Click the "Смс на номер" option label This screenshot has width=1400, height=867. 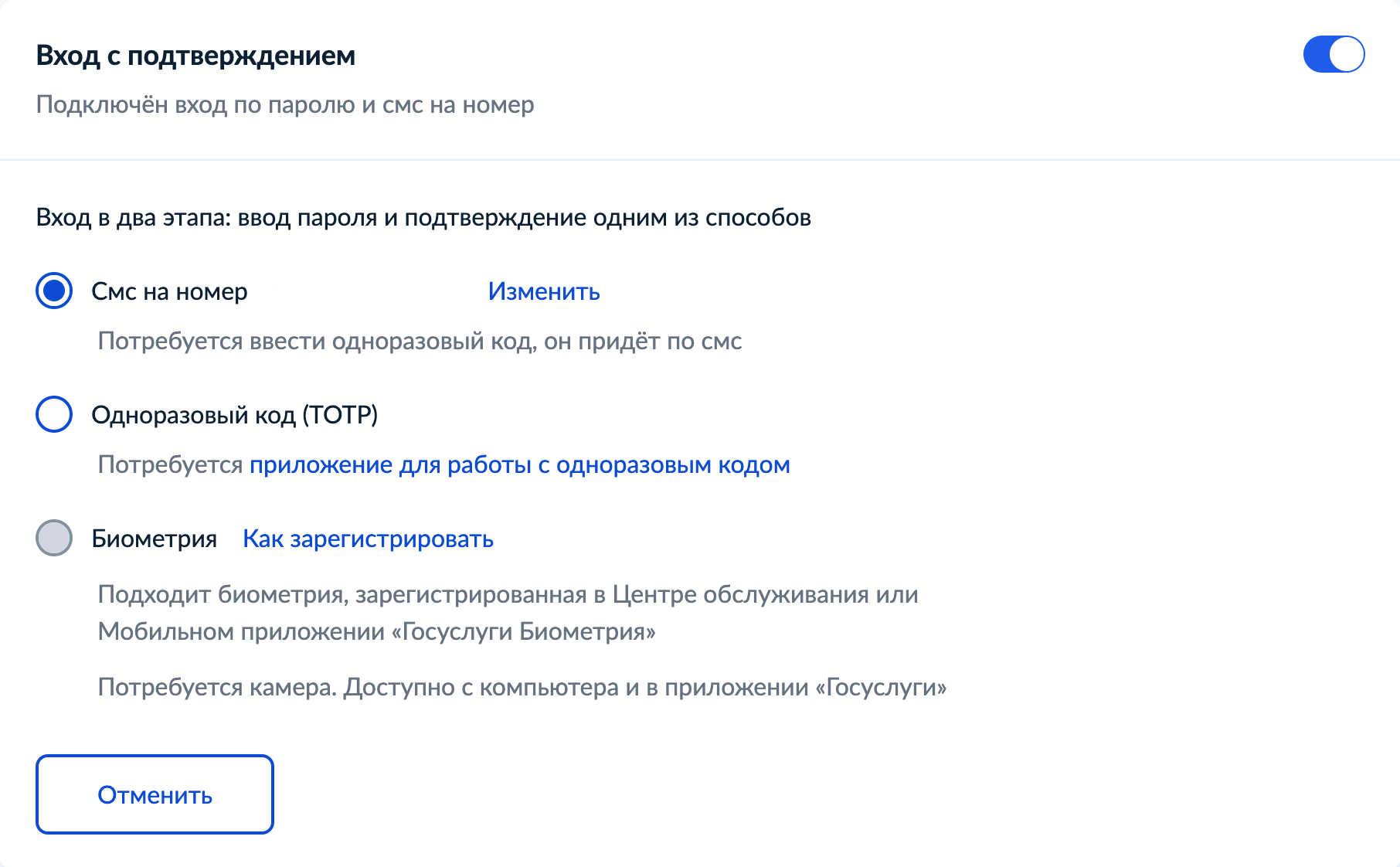[169, 292]
